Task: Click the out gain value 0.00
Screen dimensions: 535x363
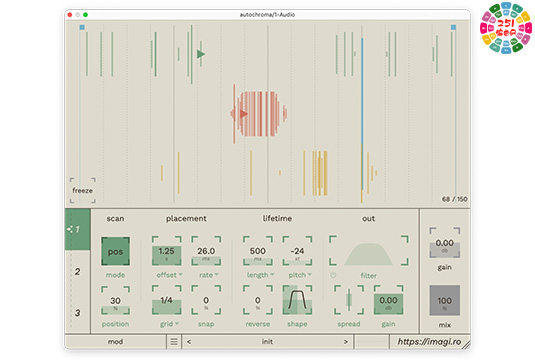Action: tap(388, 300)
